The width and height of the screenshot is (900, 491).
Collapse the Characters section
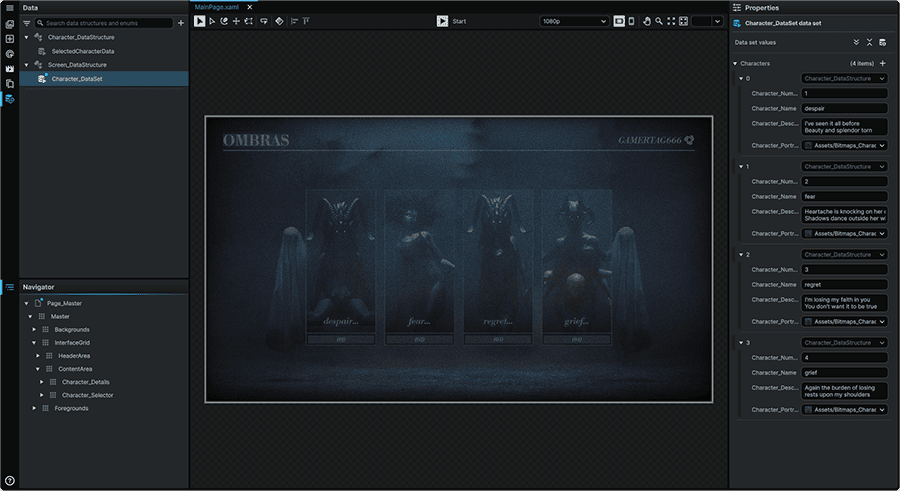click(x=735, y=63)
